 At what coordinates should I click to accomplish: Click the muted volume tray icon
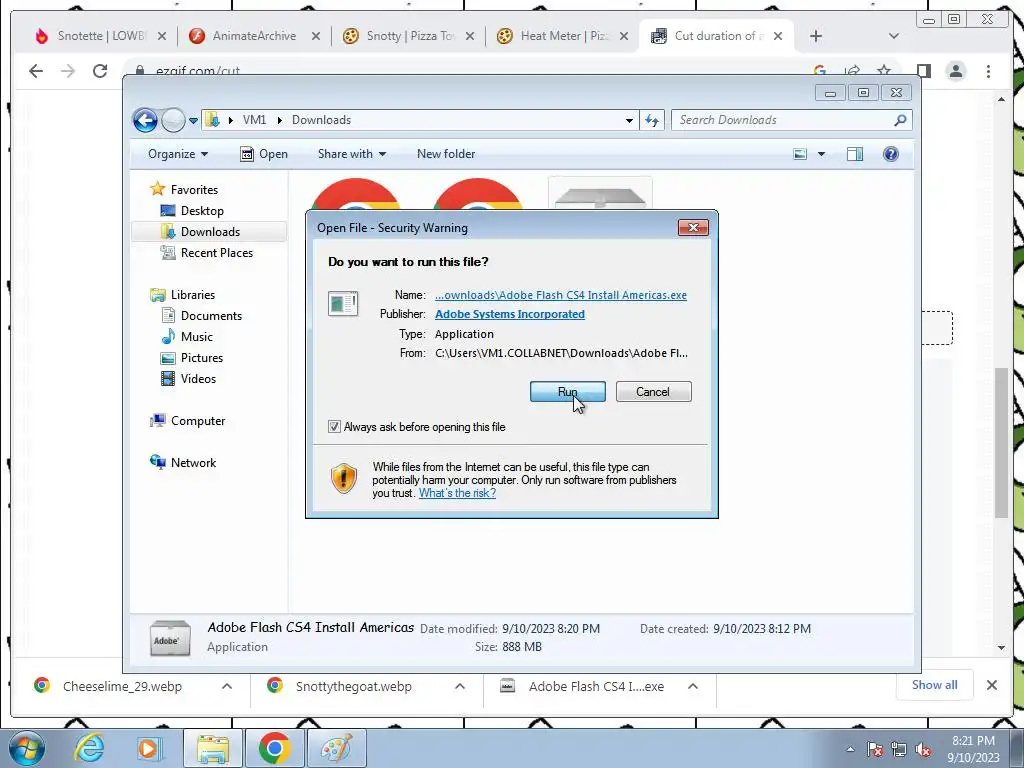click(923, 750)
